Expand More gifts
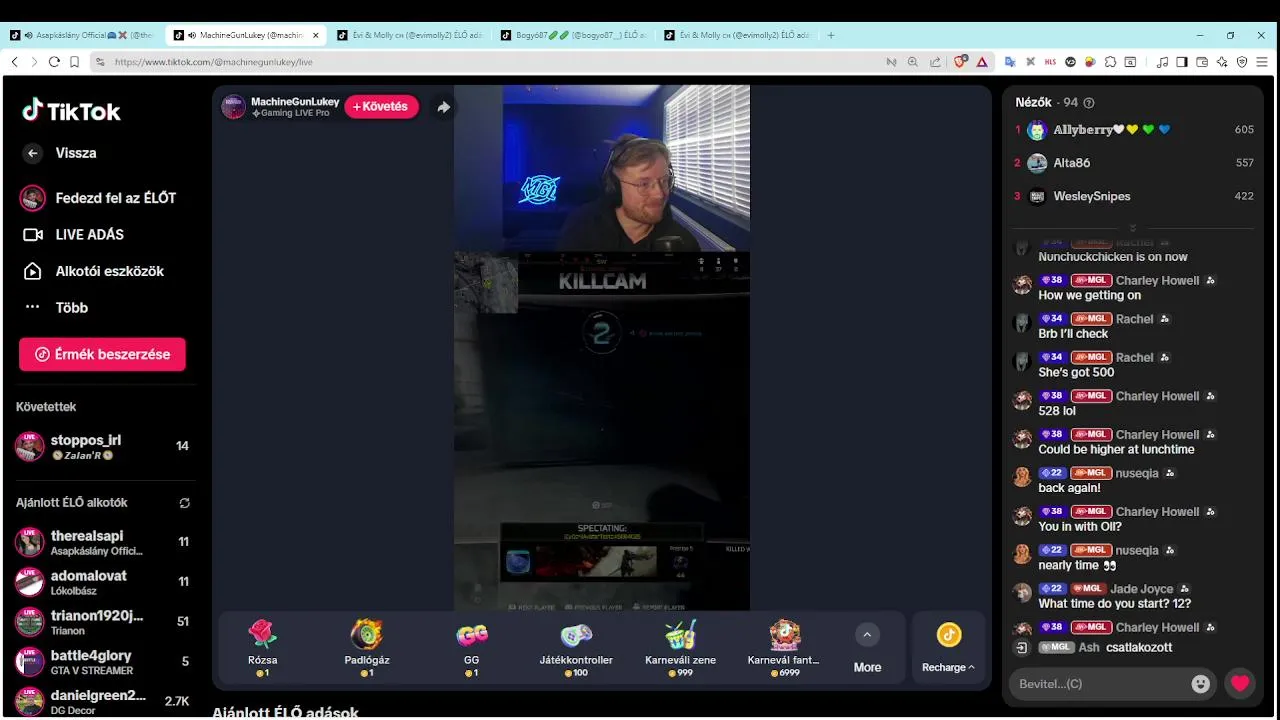Image resolution: width=1280 pixels, height=720 pixels. 867,648
